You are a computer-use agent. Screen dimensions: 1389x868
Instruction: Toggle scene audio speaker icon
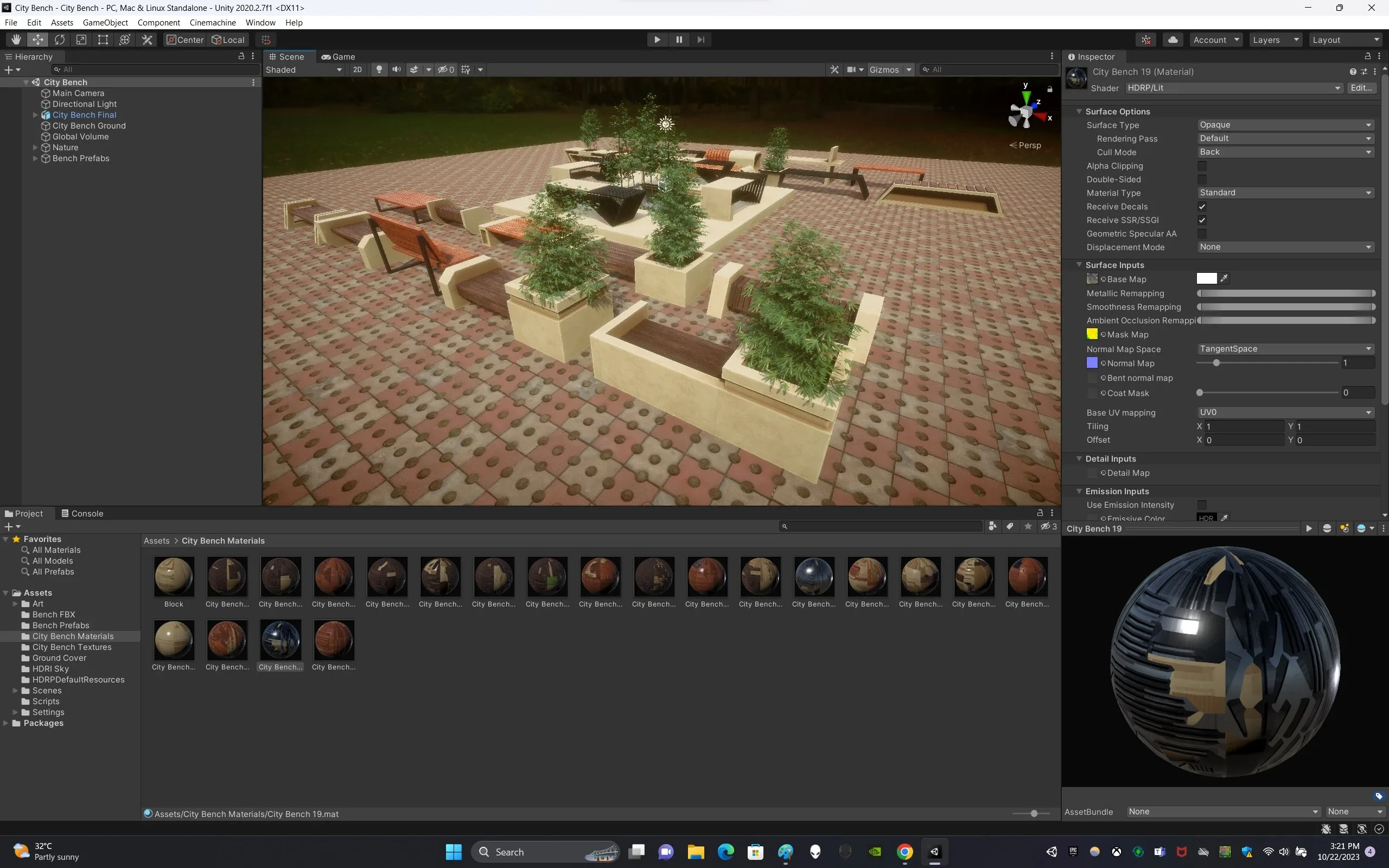click(397, 69)
